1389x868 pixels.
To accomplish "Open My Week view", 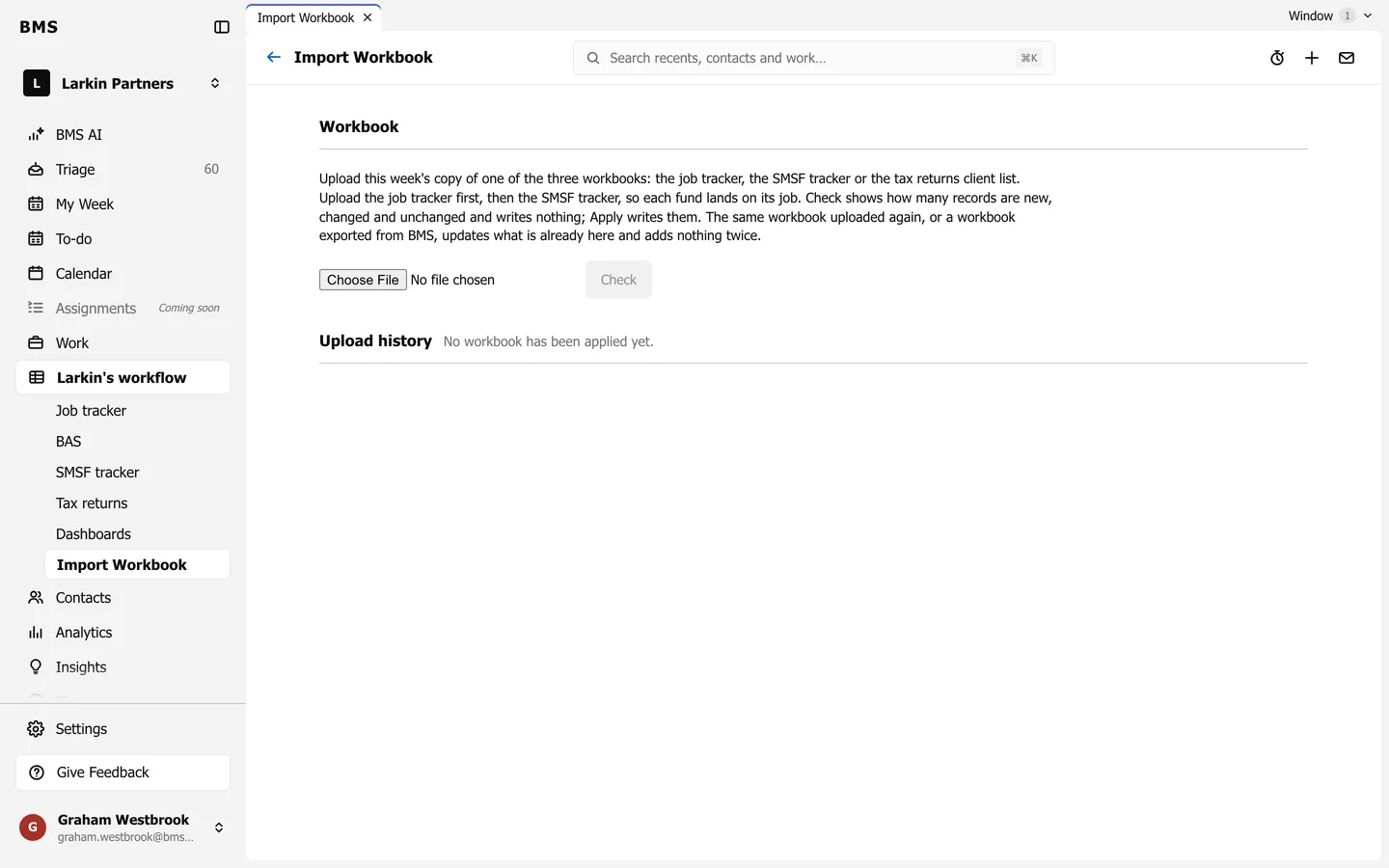I will [123, 204].
